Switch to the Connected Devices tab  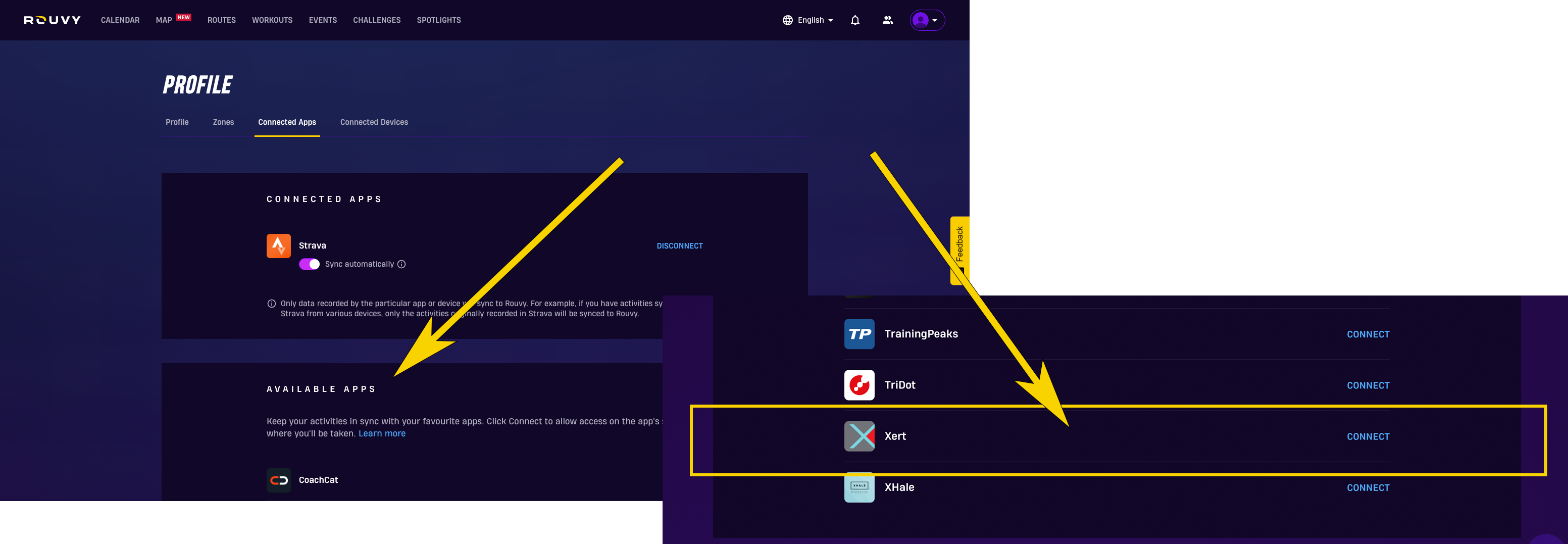click(374, 122)
